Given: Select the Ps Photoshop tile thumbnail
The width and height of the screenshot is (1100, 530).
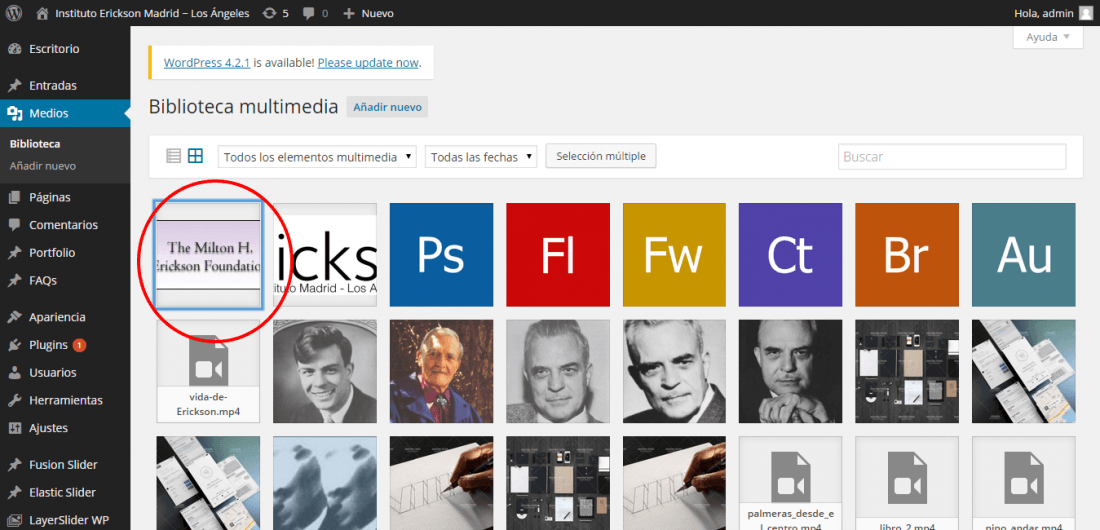Looking at the screenshot, I should pyautogui.click(x=441, y=255).
